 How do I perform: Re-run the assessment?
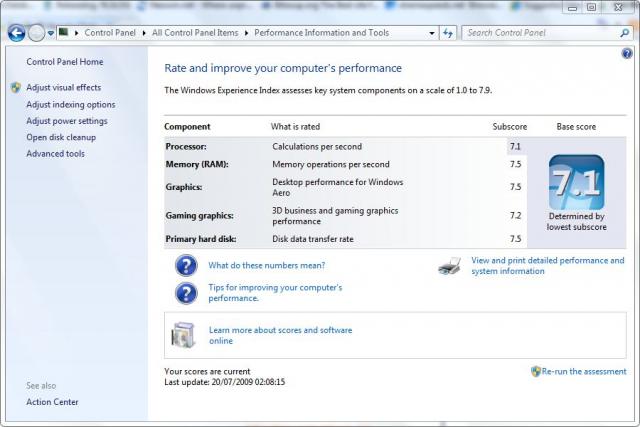click(584, 371)
